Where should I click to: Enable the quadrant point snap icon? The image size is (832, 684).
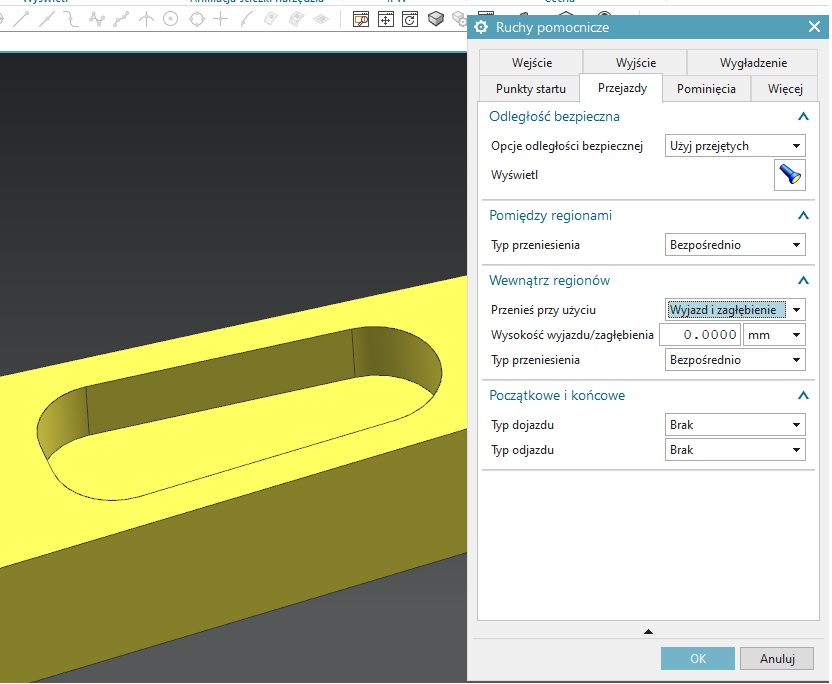[x=197, y=20]
